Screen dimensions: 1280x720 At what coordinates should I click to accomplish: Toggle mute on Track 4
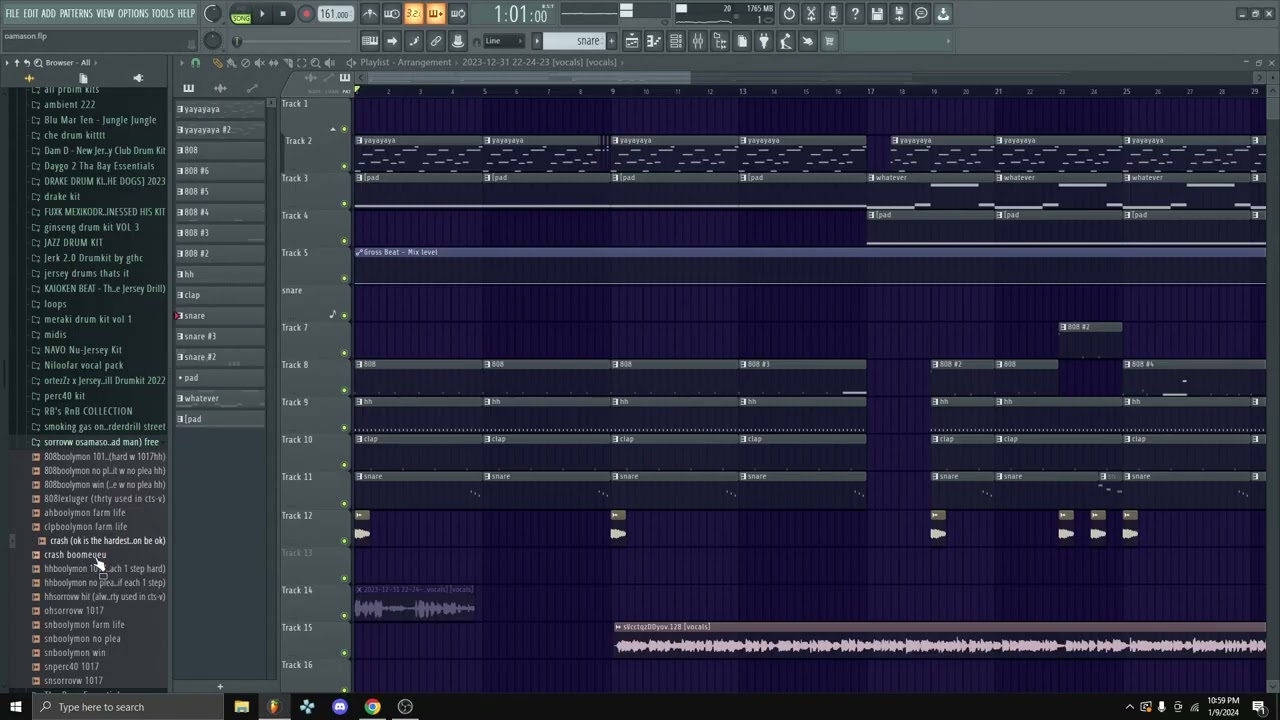tap(345, 241)
